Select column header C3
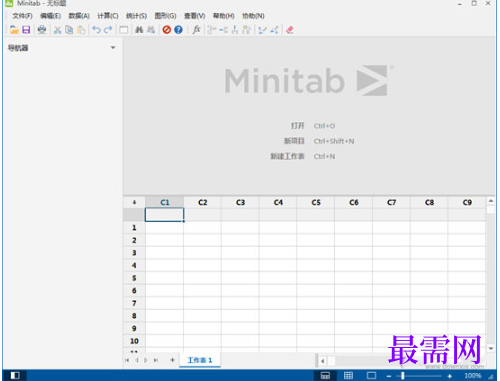This screenshot has height=381, width=500. (240, 202)
